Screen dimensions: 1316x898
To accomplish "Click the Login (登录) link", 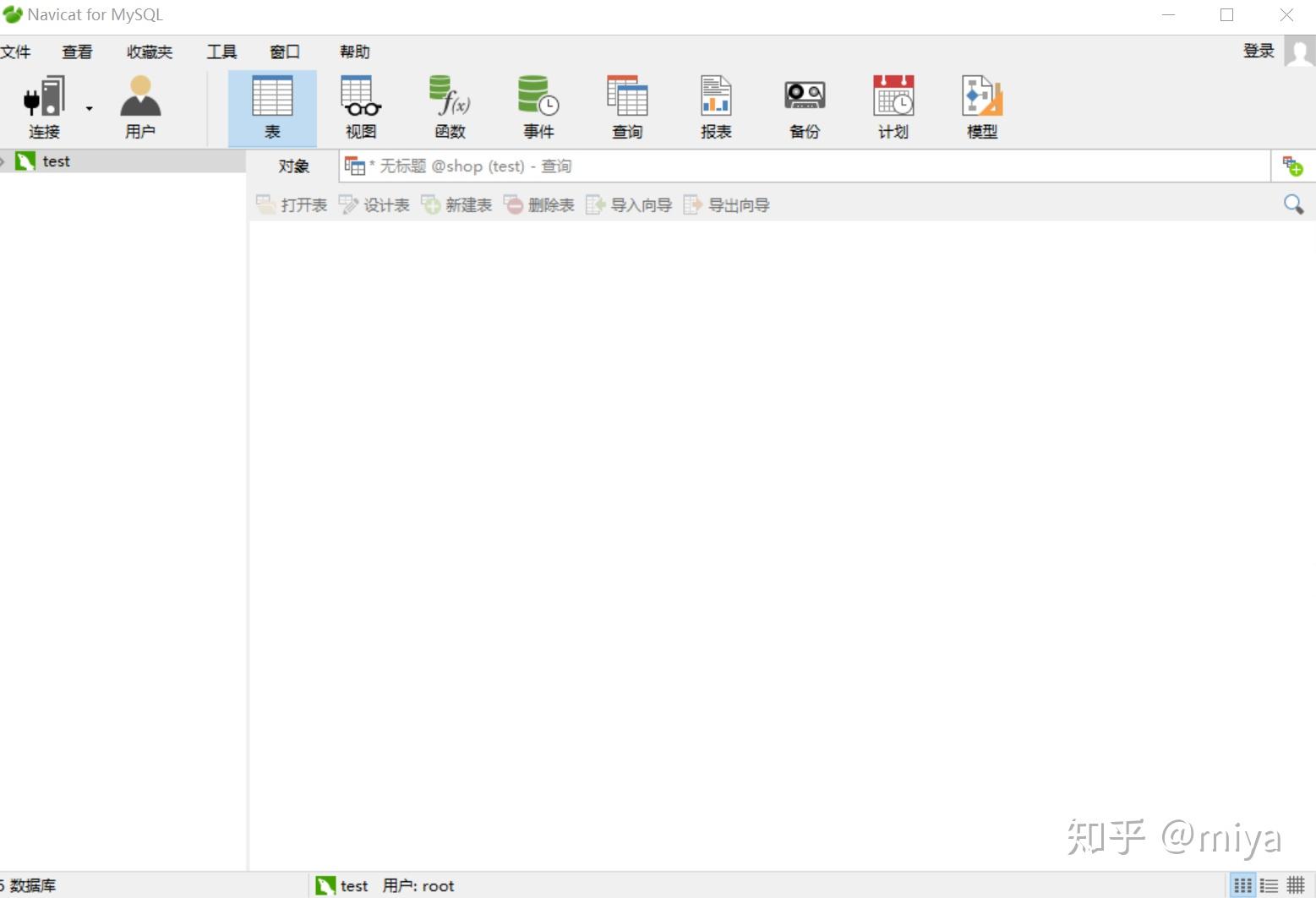I will 1259,51.
